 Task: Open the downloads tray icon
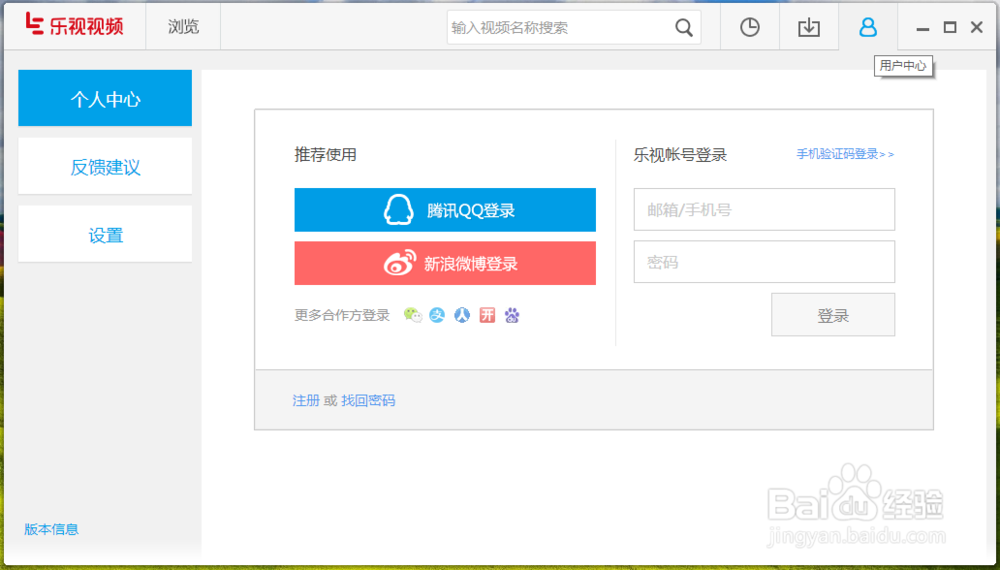[x=809, y=27]
